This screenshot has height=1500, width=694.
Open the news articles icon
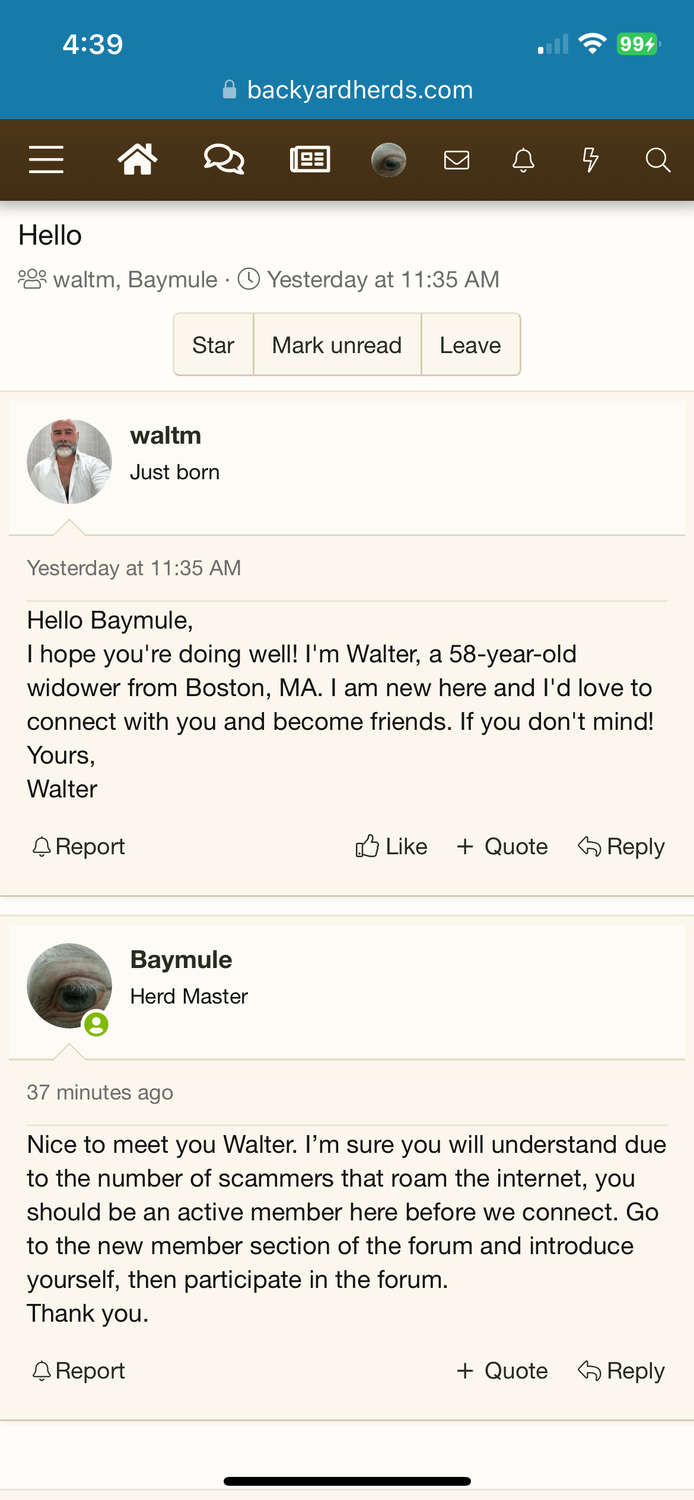pyautogui.click(x=310, y=160)
